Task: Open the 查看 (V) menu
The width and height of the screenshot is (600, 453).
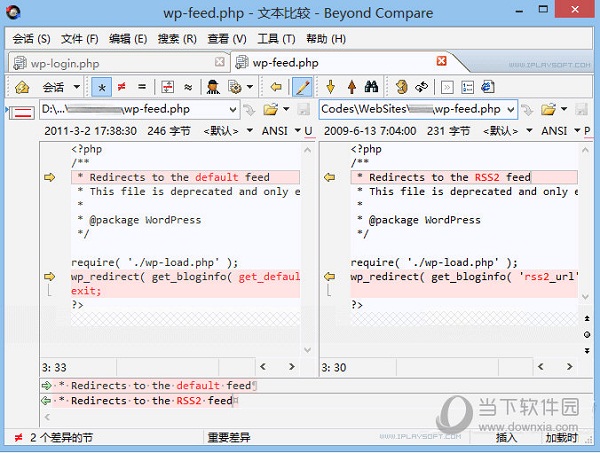Action: pyautogui.click(x=227, y=39)
